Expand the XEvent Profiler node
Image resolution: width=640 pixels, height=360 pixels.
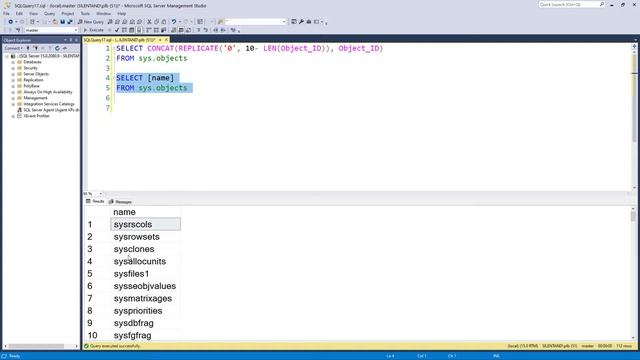coord(13,116)
